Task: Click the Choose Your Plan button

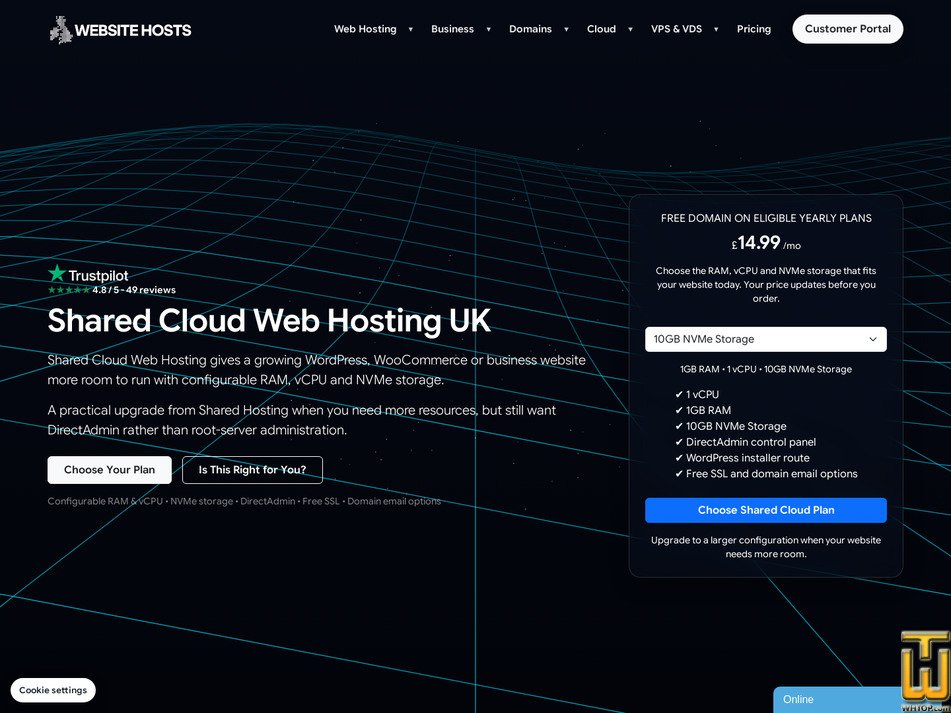Action: click(x=109, y=470)
